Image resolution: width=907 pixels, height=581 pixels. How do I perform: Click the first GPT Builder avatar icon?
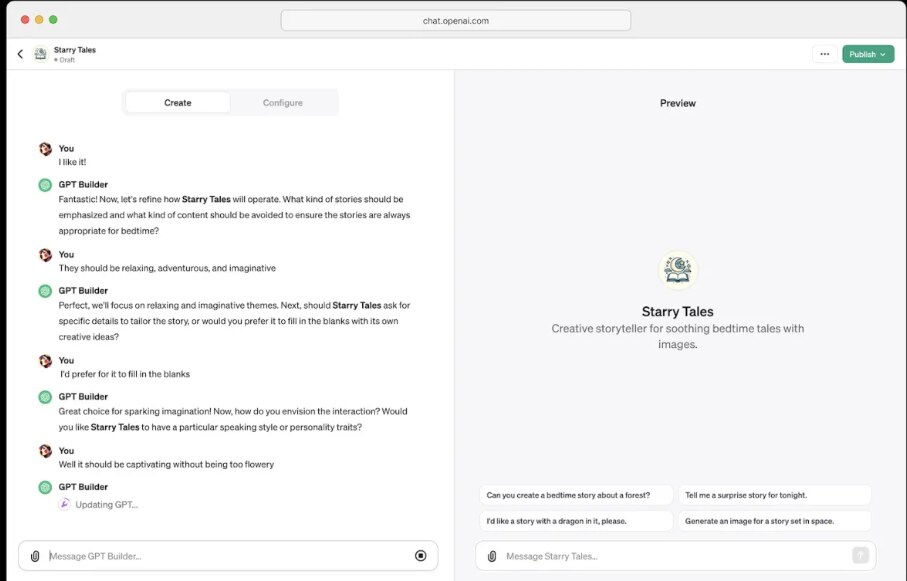point(45,185)
